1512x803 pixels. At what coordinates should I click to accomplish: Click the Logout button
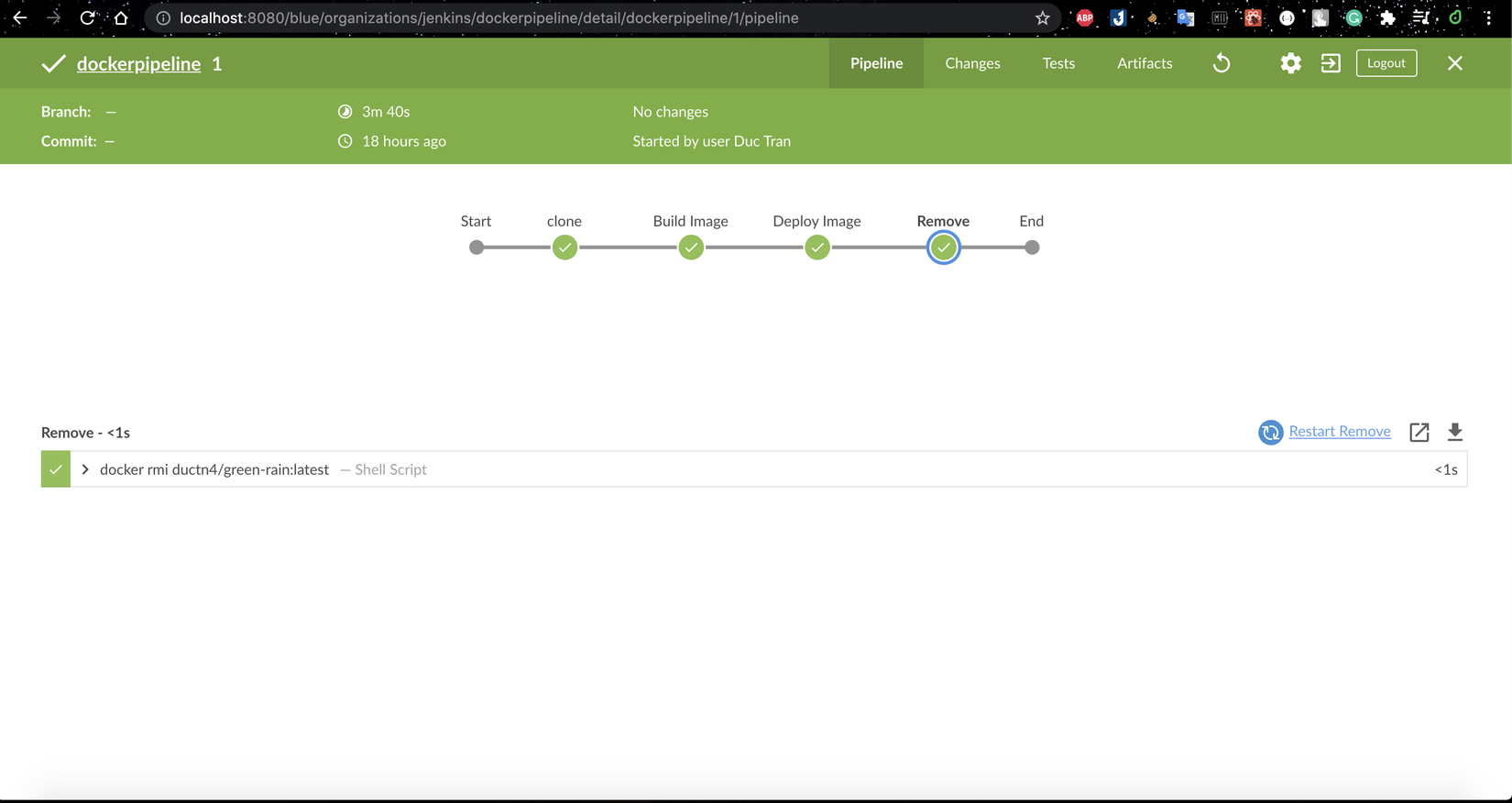point(1386,63)
